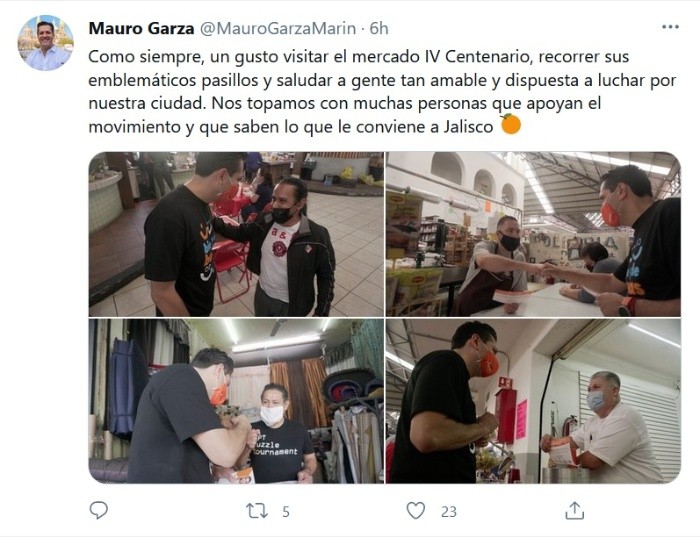Screen dimensions: 700x538
Task: Click the orange face mask in the top-right photo
Action: (x=610, y=214)
